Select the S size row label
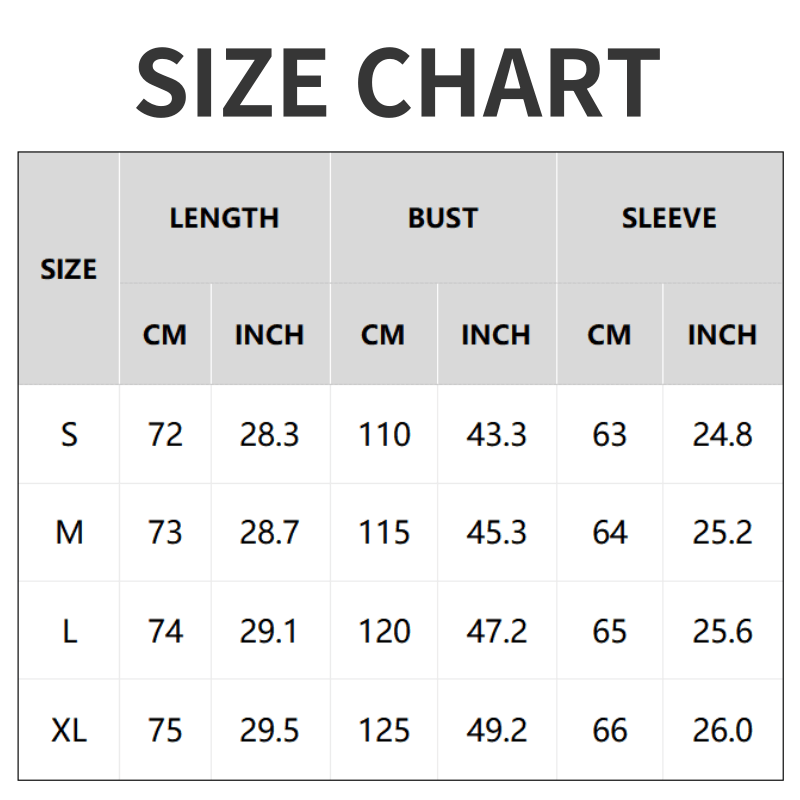The height and width of the screenshot is (800, 800). (68, 435)
